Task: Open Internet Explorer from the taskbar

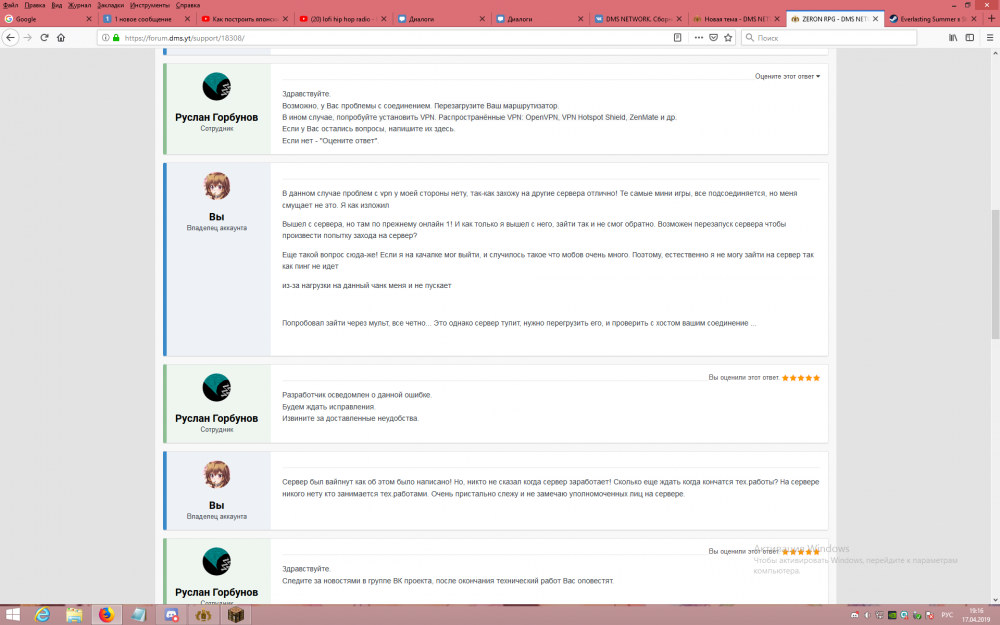Action: pos(42,614)
